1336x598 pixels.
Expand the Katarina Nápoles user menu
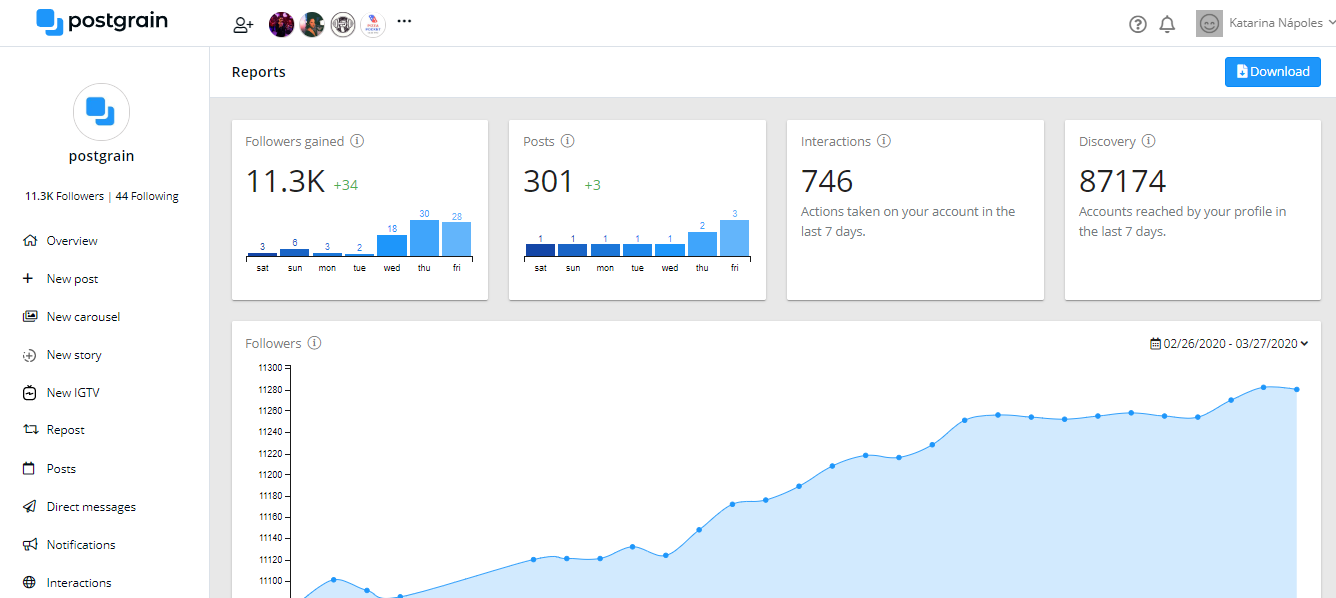click(1265, 23)
